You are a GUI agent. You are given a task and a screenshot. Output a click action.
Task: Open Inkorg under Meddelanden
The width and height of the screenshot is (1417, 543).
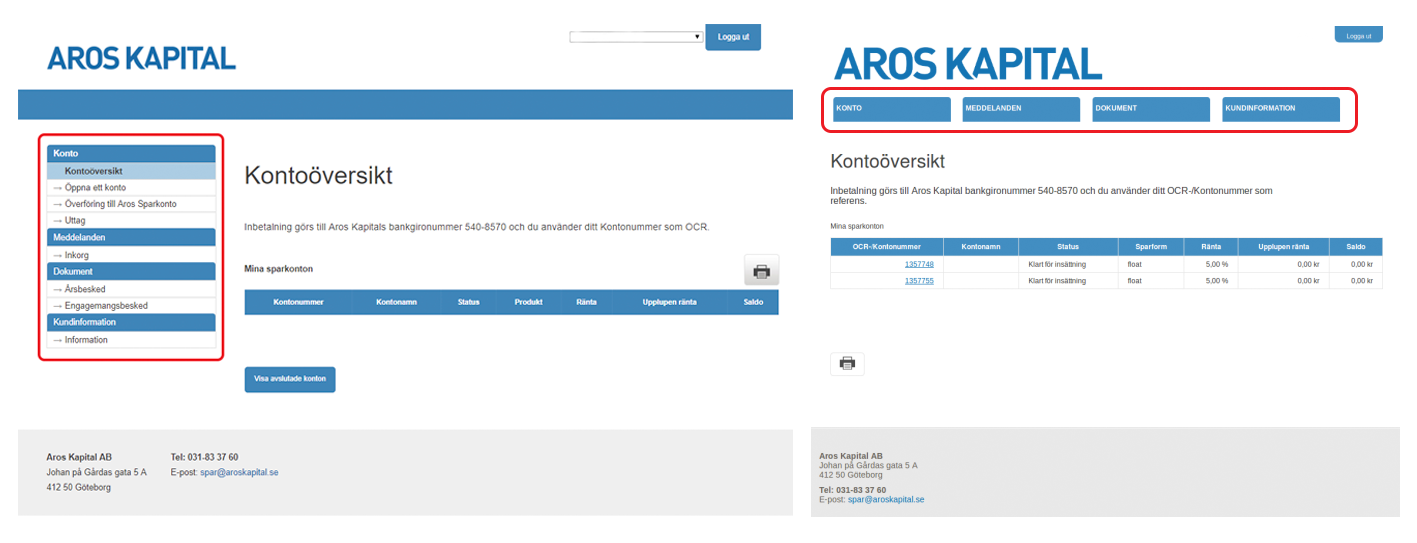(77, 255)
